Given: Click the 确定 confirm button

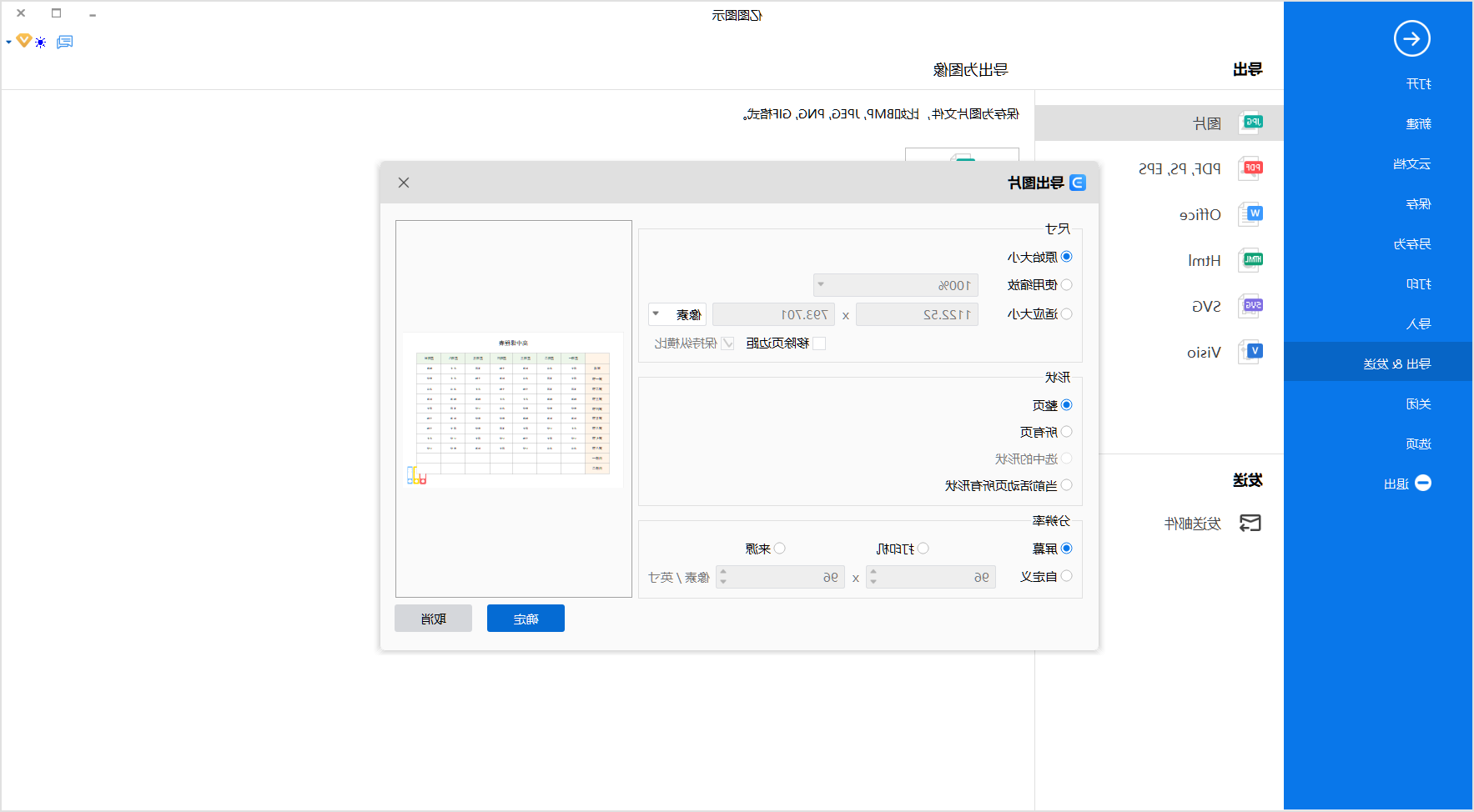Looking at the screenshot, I should coord(526,619).
